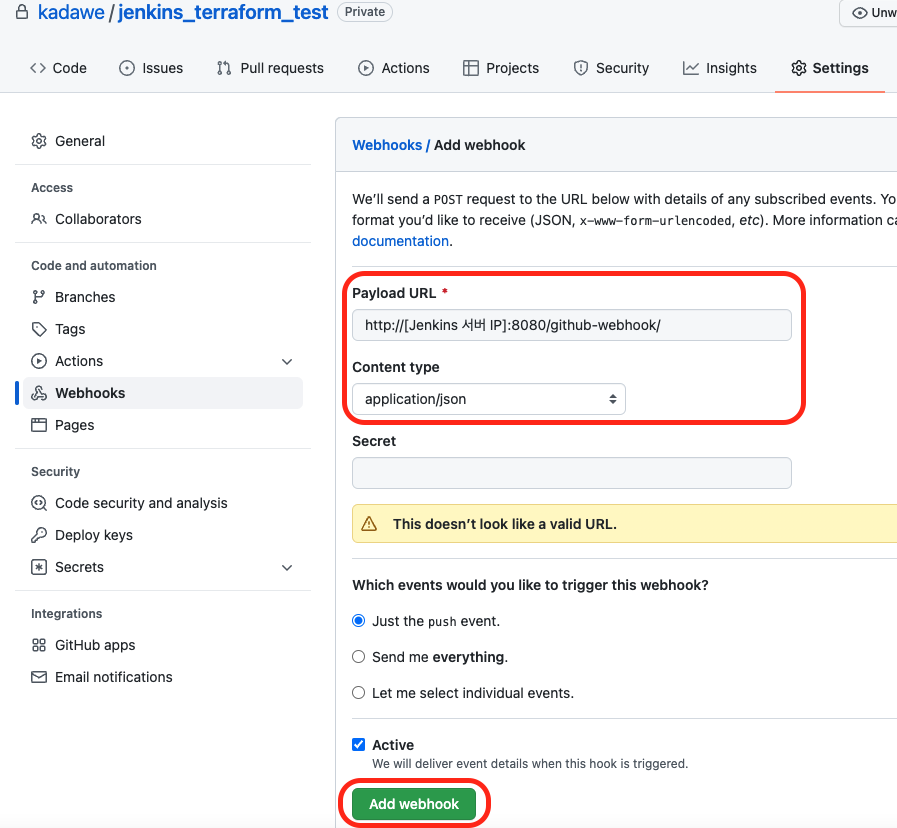Image resolution: width=897 pixels, height=828 pixels.
Task: Click the Pages browser icon
Action: (x=39, y=425)
